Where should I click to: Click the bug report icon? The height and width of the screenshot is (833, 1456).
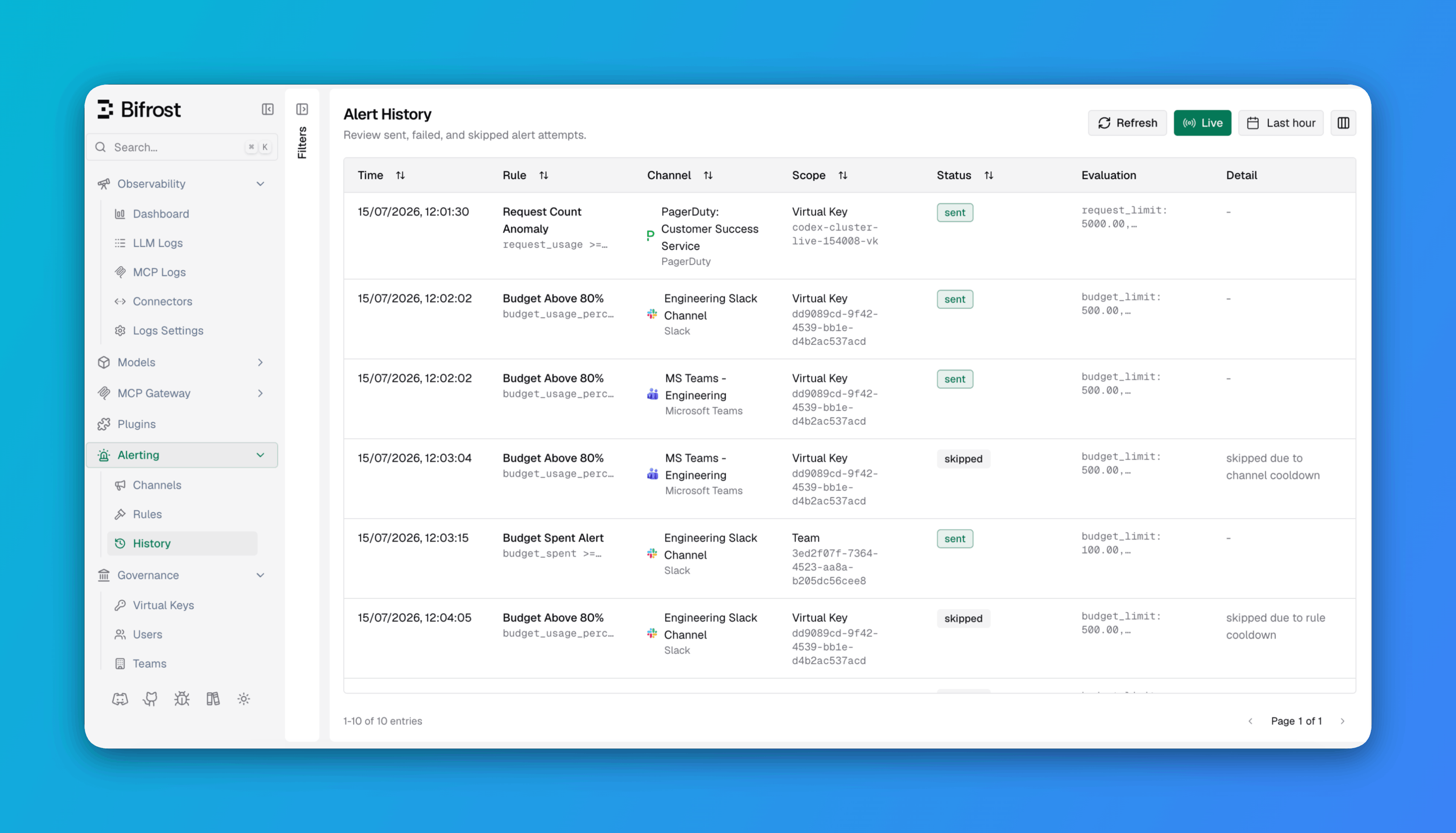pyautogui.click(x=182, y=699)
